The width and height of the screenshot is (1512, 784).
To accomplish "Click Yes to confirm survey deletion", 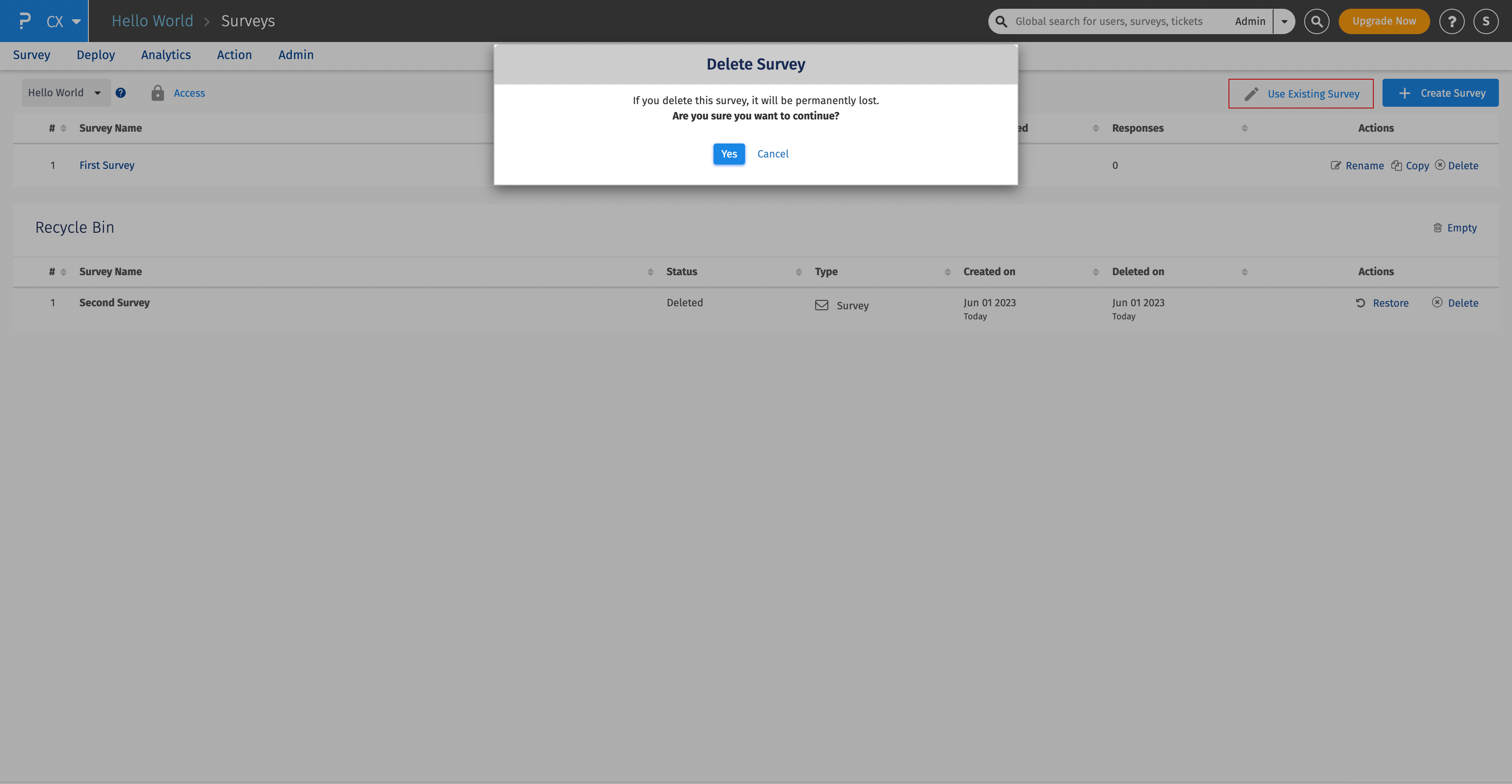I will pos(728,154).
